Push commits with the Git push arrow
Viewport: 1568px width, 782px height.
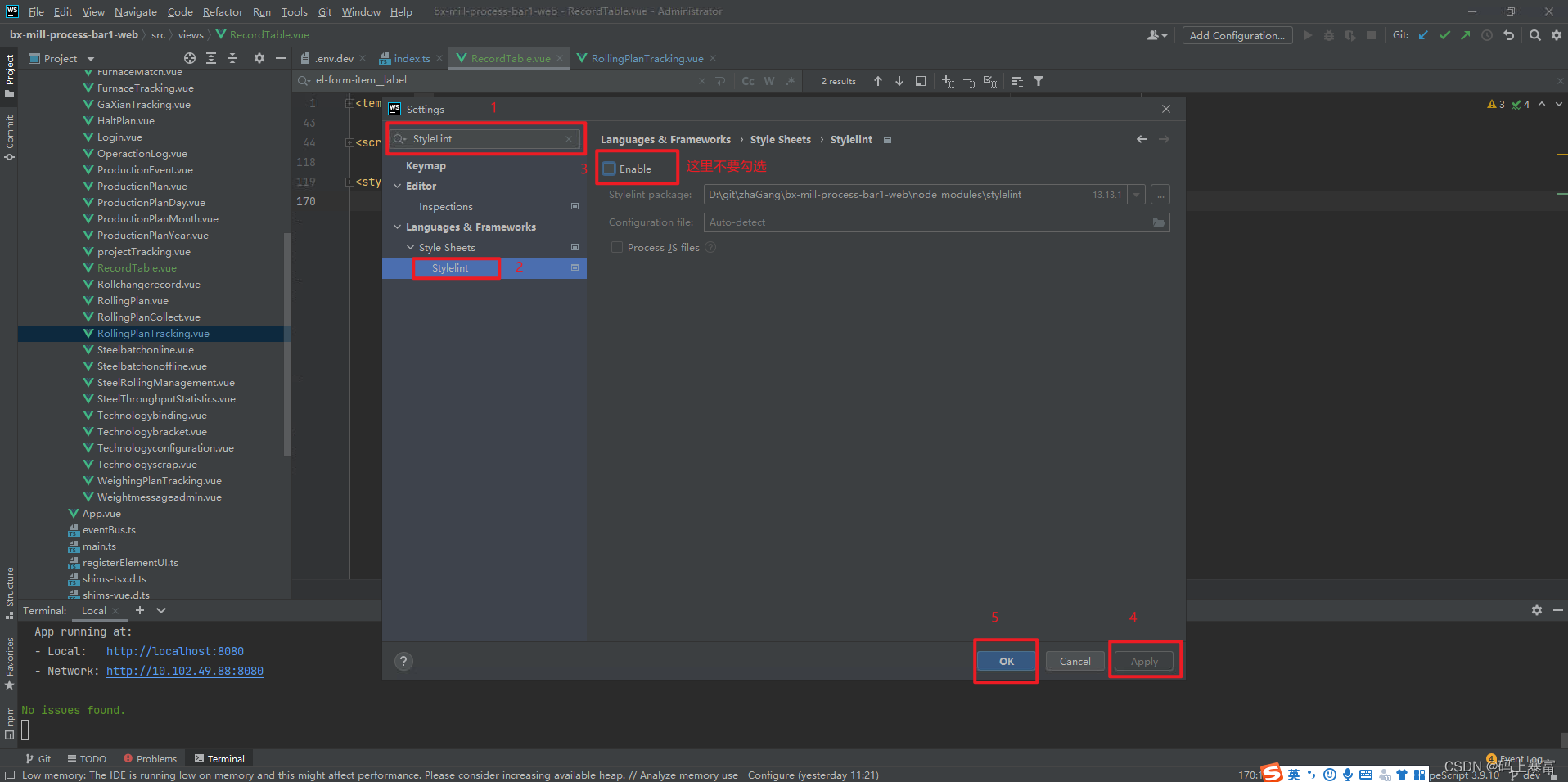tap(1466, 35)
